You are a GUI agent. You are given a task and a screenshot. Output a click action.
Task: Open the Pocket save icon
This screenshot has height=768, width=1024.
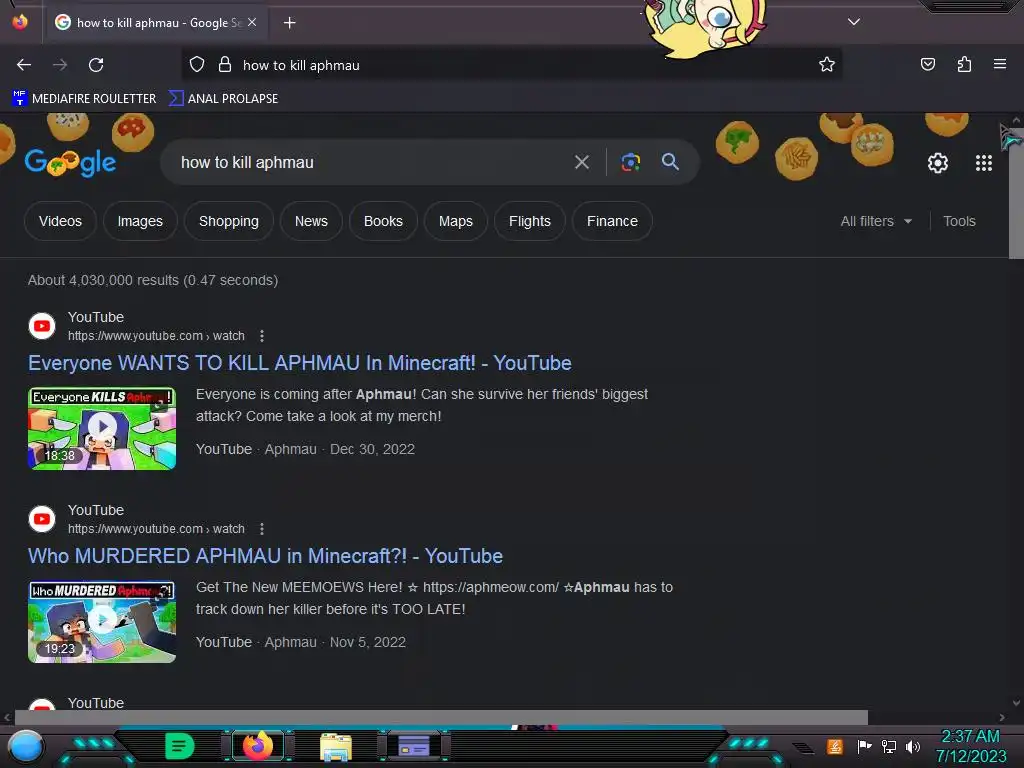tap(928, 64)
